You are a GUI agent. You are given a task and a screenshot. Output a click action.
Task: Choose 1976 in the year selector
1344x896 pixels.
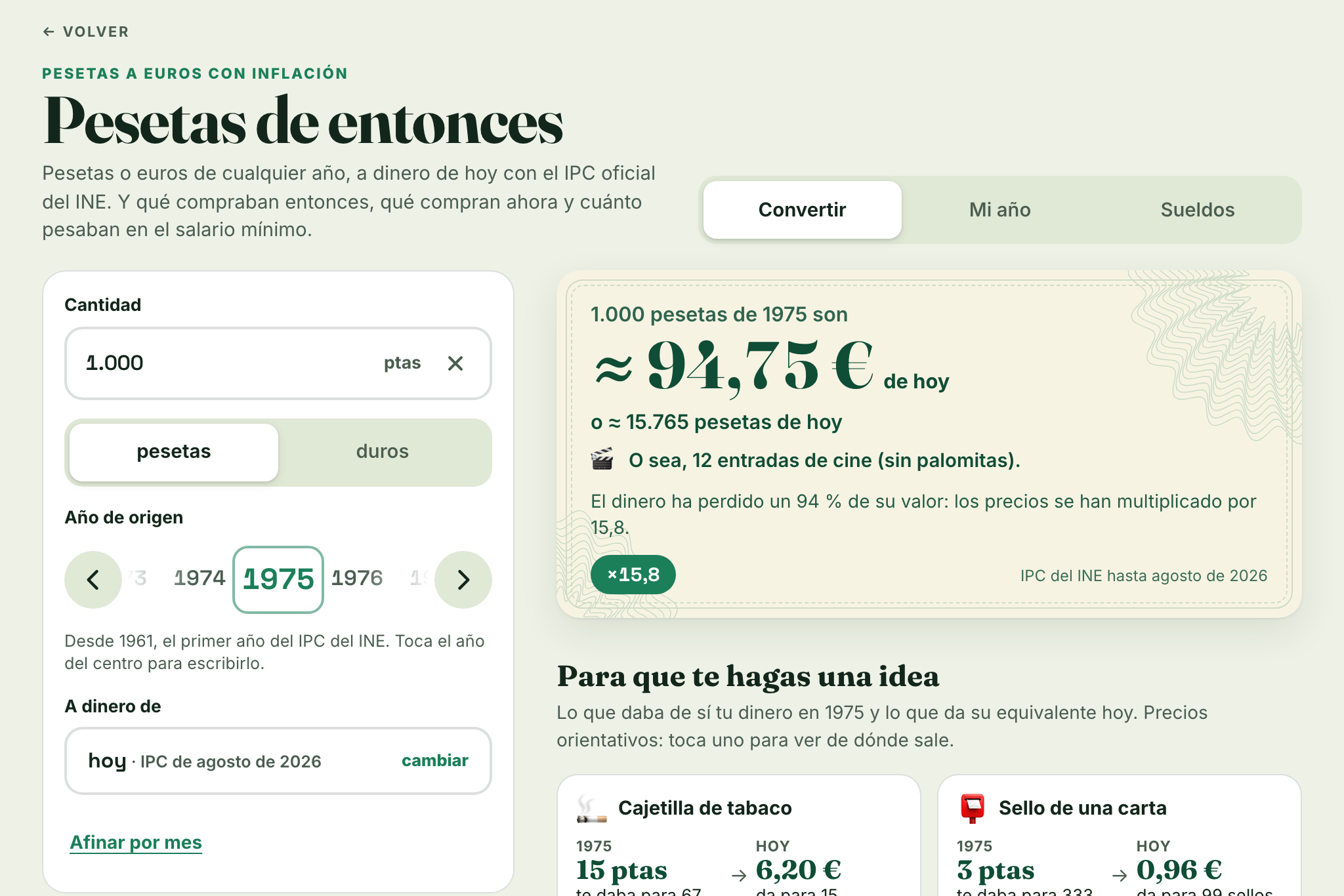pos(357,579)
